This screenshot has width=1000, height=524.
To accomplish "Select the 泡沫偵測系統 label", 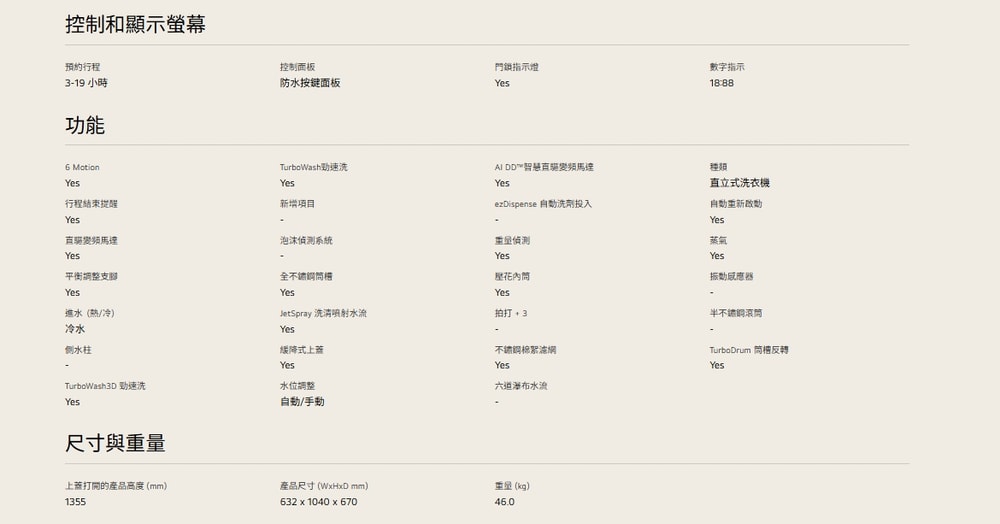I will pyautogui.click(x=306, y=241).
